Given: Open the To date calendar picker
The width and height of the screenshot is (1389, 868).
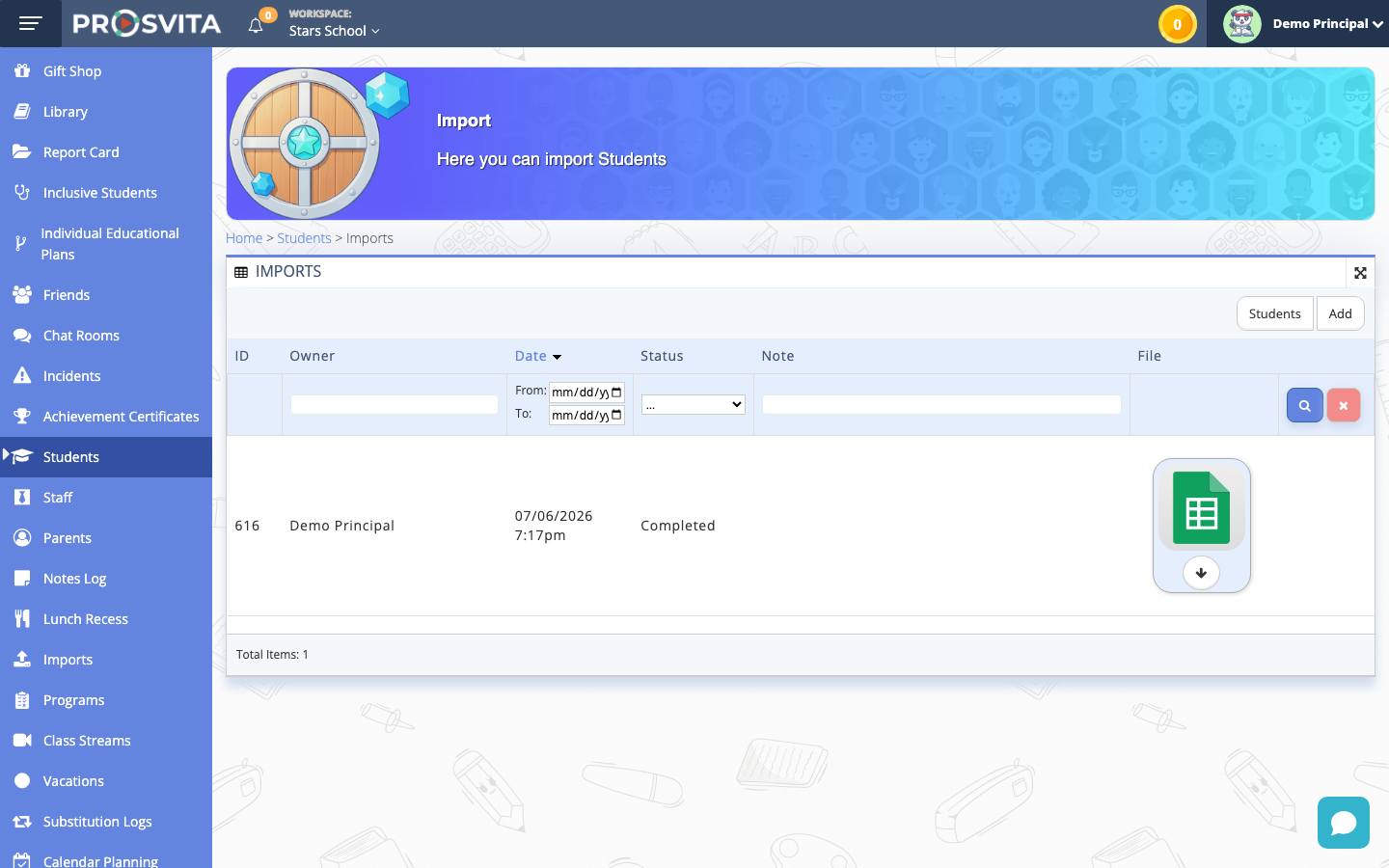Looking at the screenshot, I should [616, 416].
